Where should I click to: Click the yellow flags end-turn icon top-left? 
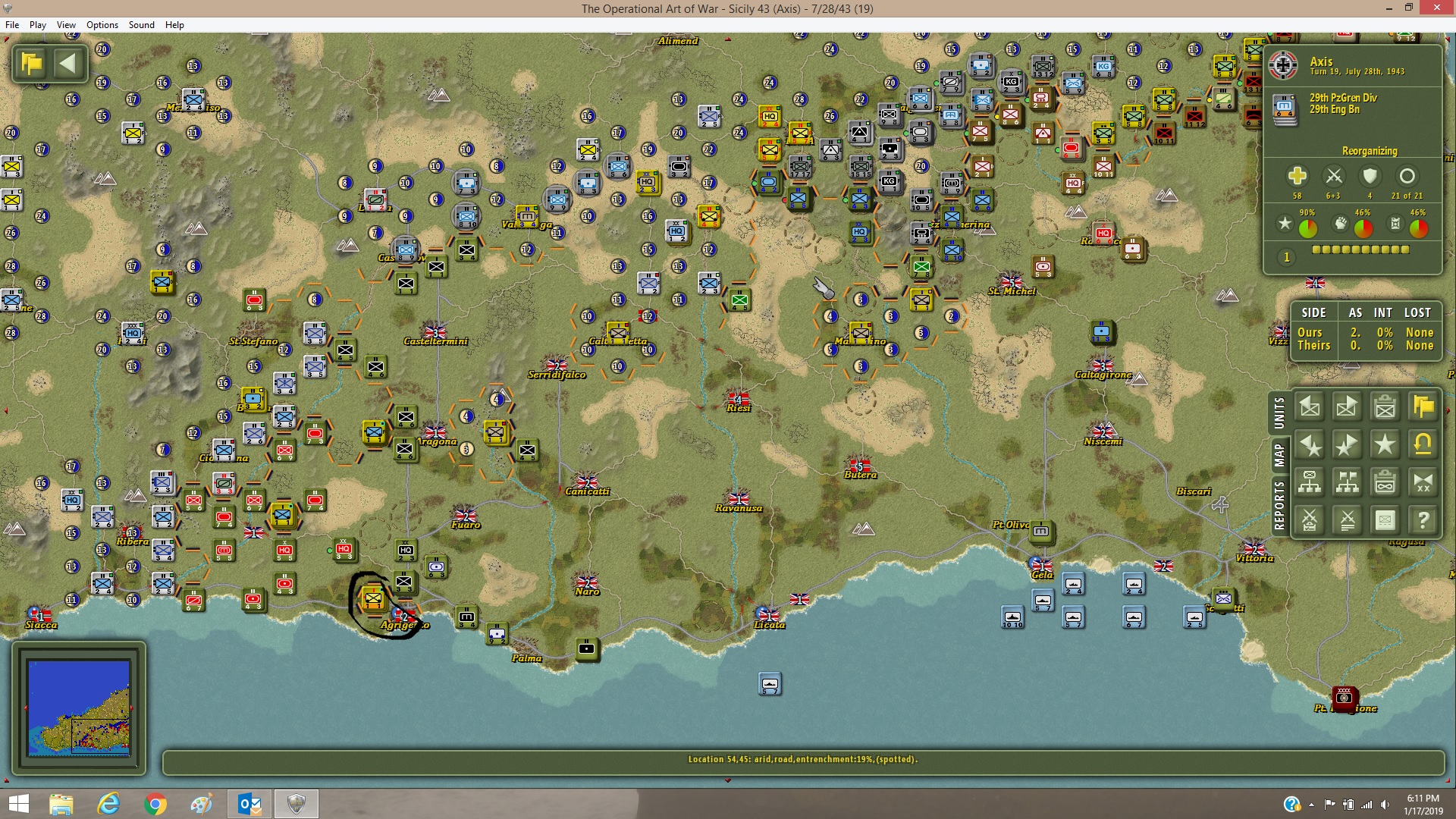(32, 63)
